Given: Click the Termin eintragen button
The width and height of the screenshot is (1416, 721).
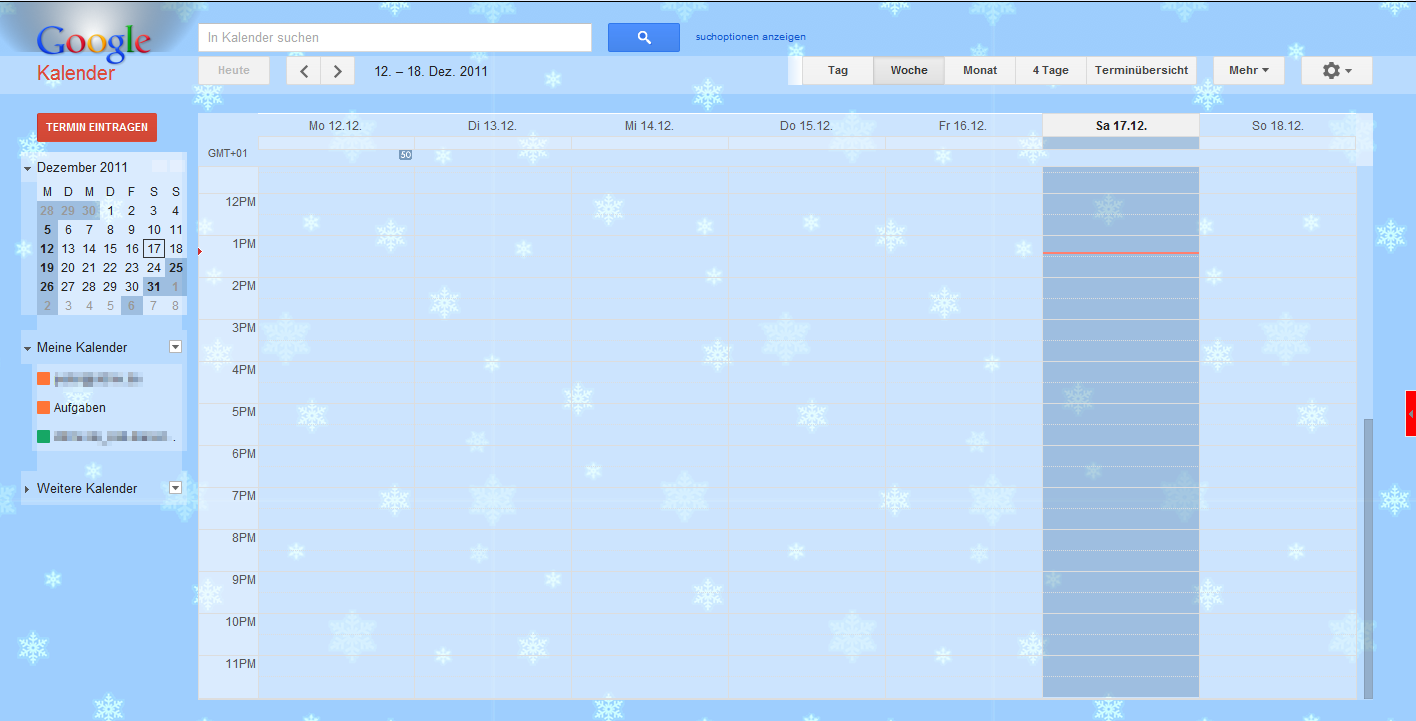Looking at the screenshot, I should (97, 127).
